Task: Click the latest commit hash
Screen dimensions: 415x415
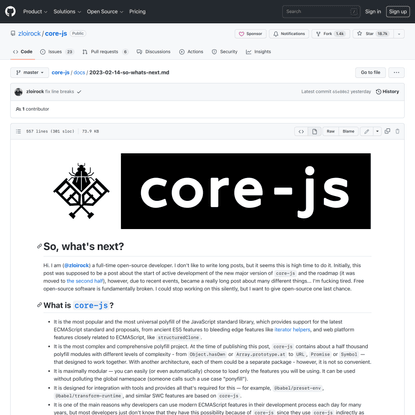Action: 341,92
